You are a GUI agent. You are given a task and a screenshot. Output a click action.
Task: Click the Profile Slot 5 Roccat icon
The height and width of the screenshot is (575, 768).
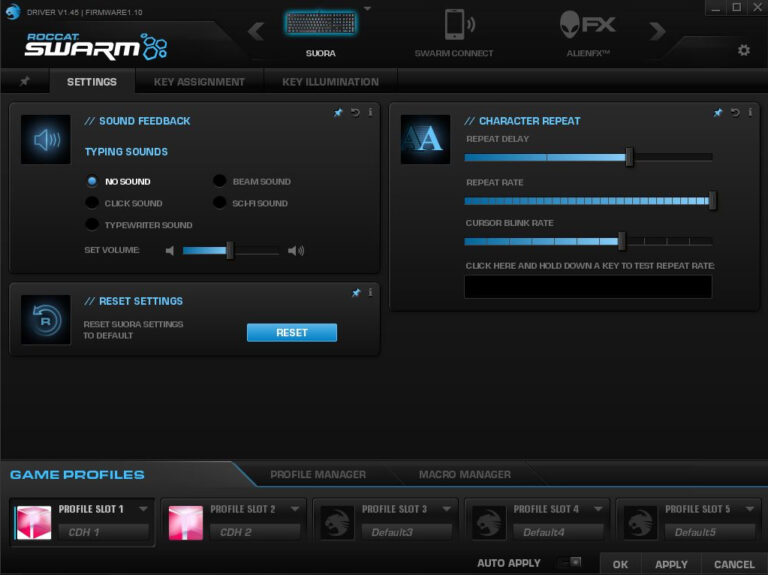point(640,523)
